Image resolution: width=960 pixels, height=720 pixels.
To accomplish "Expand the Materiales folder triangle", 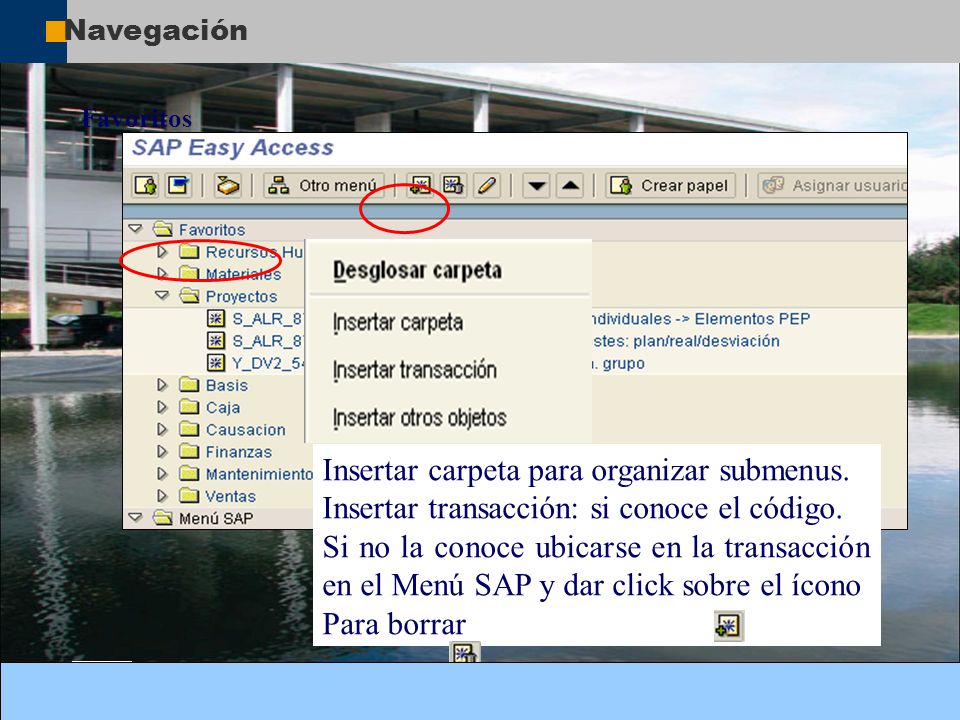I will 162,273.
